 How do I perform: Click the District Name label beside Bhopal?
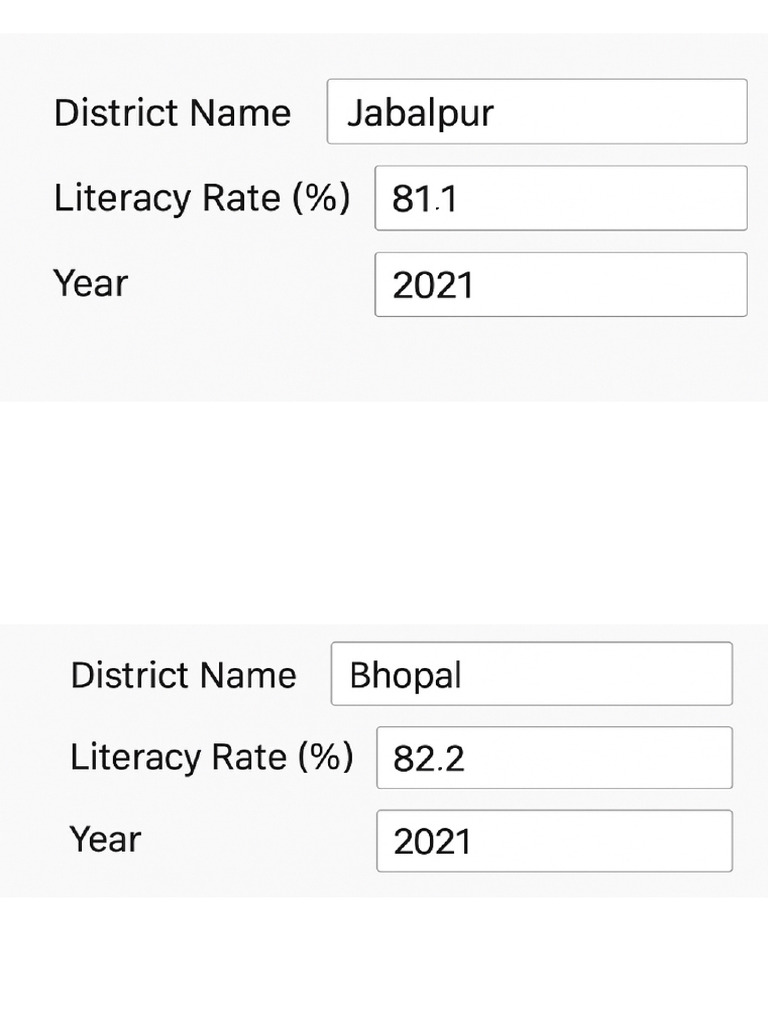(184, 675)
